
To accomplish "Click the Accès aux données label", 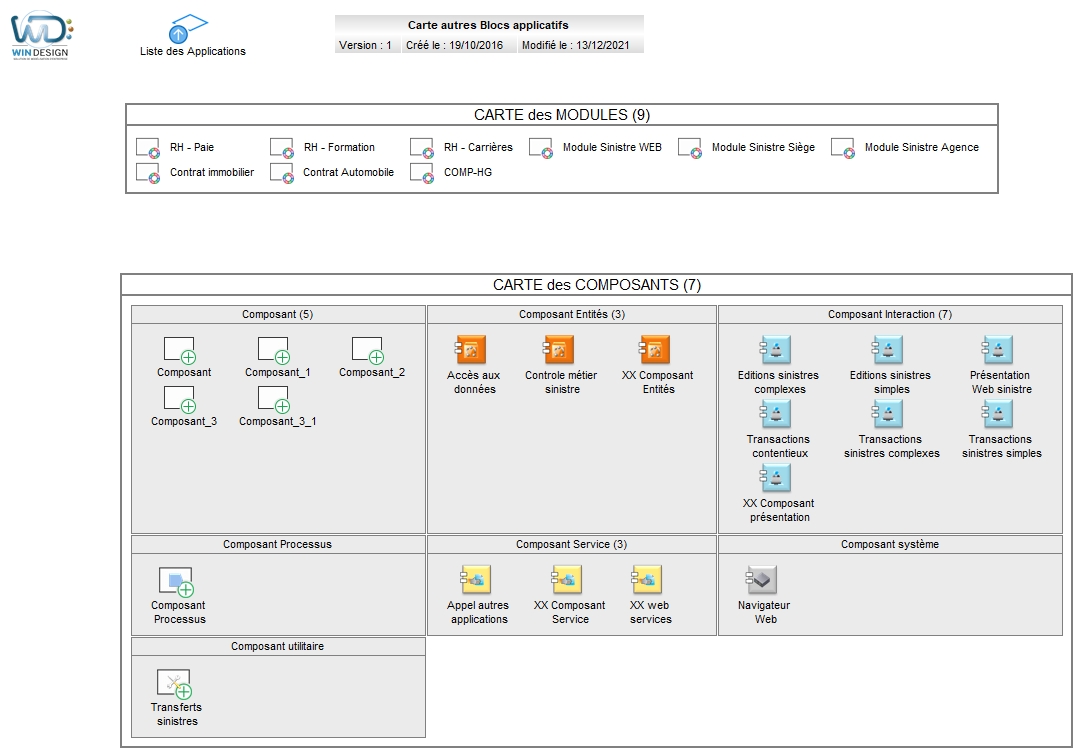I will pyautogui.click(x=474, y=382).
